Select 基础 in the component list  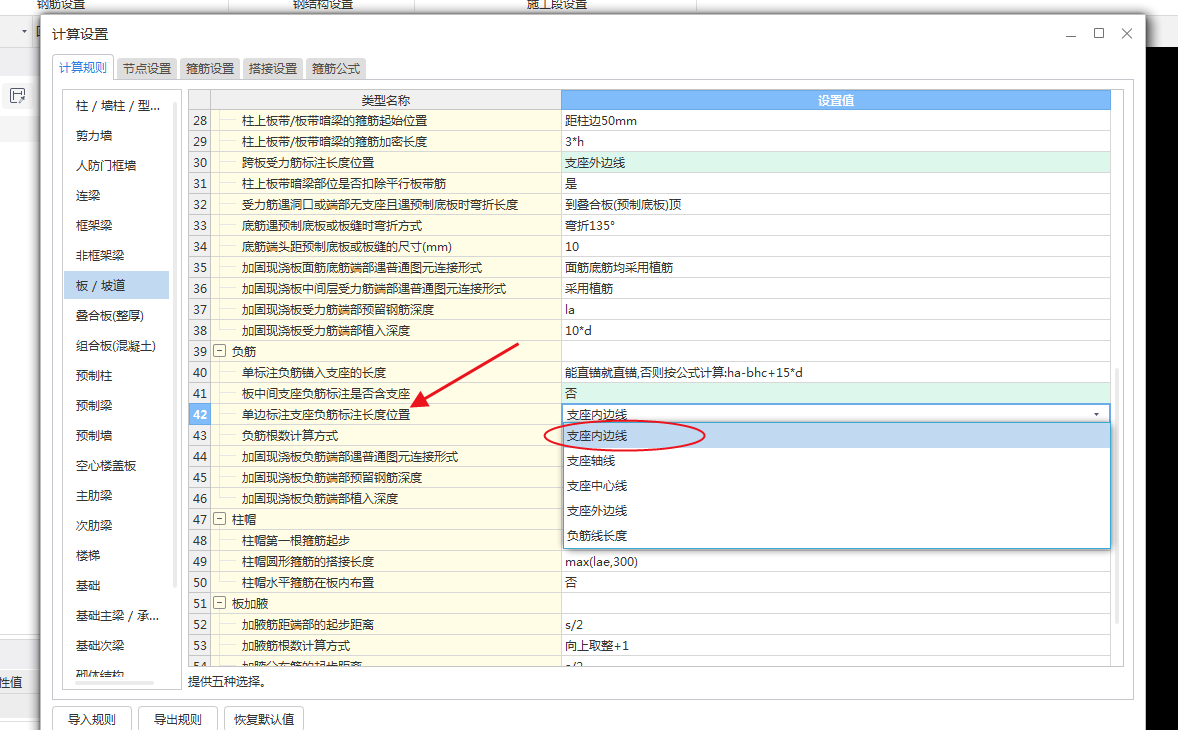coord(117,586)
